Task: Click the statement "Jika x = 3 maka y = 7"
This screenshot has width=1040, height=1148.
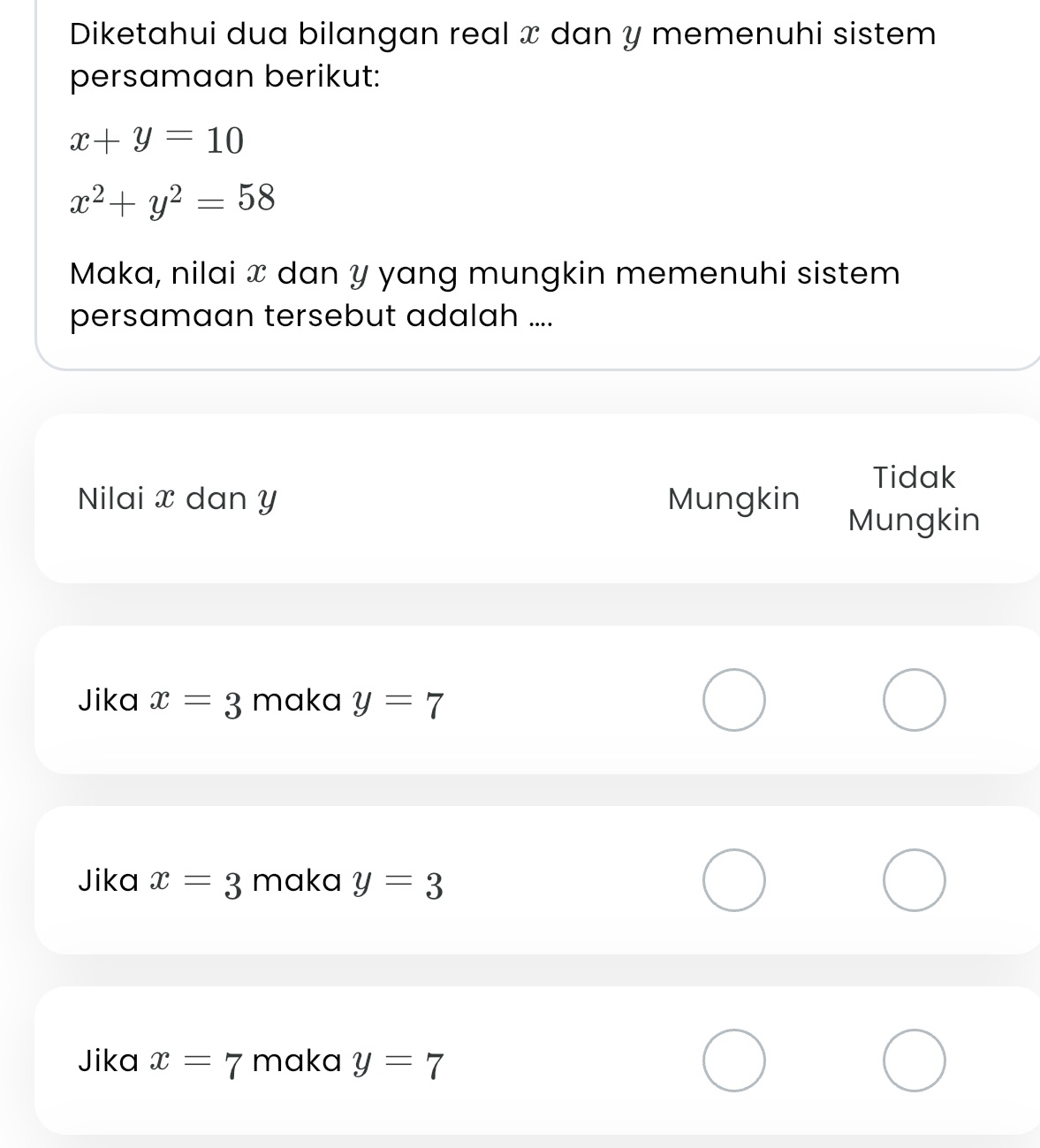Action: click(x=260, y=701)
